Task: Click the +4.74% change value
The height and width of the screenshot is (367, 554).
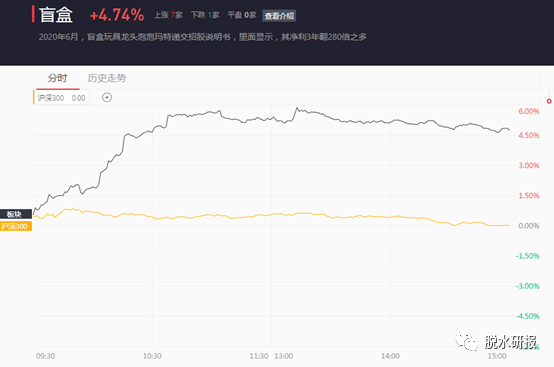Action: (117, 15)
